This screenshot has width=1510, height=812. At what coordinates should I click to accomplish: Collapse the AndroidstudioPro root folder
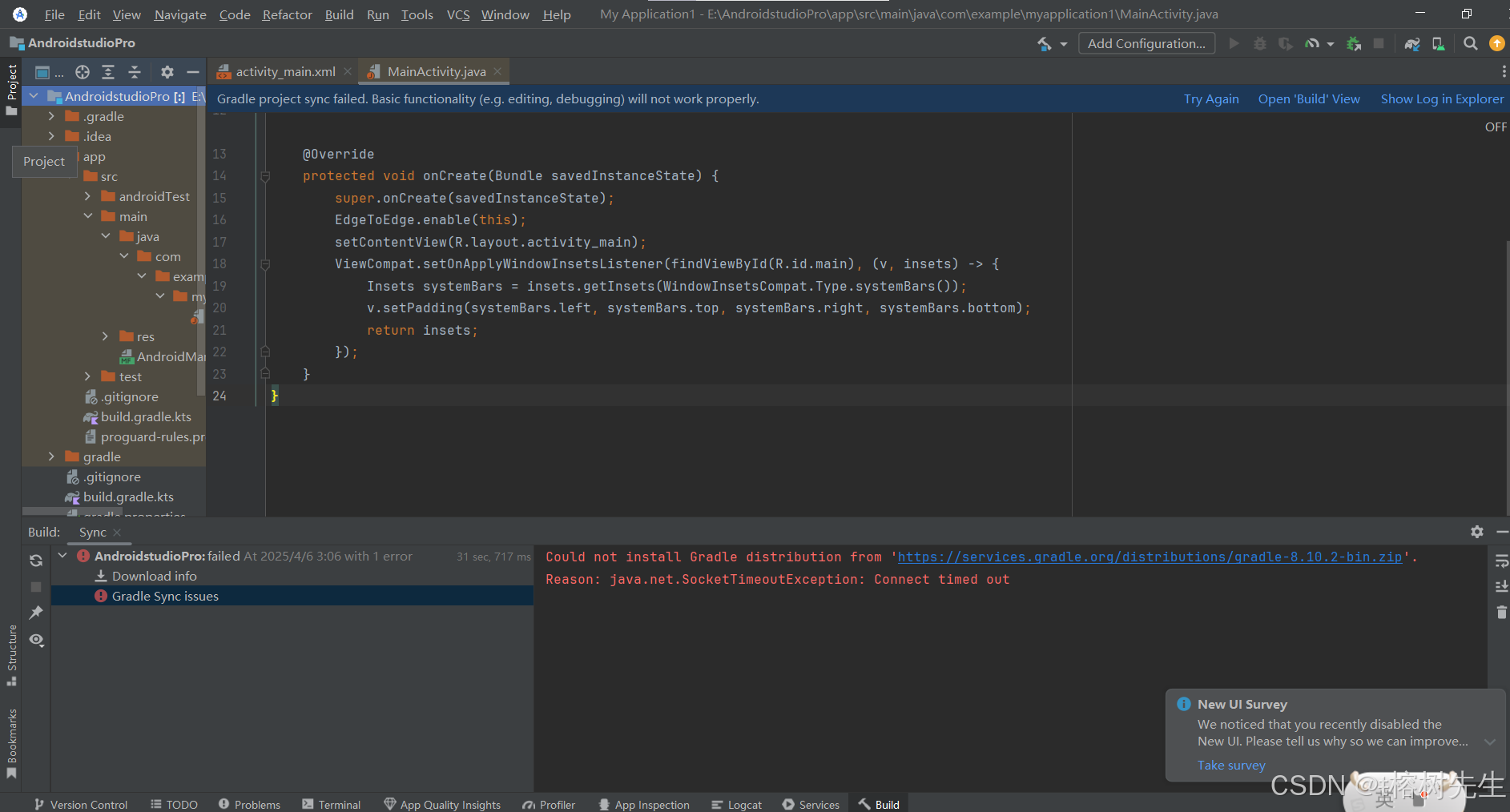(x=34, y=96)
